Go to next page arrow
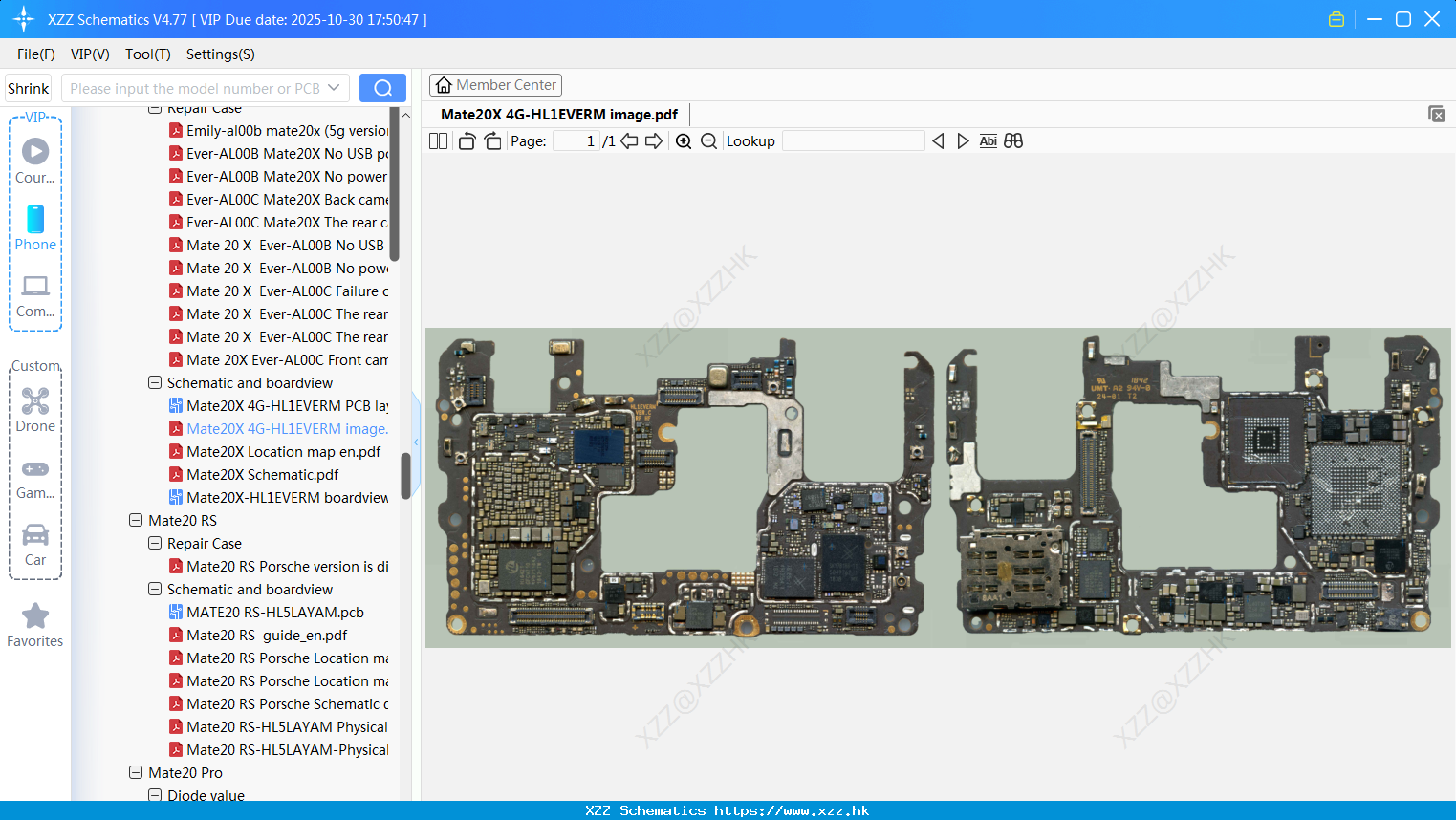The width and height of the screenshot is (1456, 820). tap(654, 141)
